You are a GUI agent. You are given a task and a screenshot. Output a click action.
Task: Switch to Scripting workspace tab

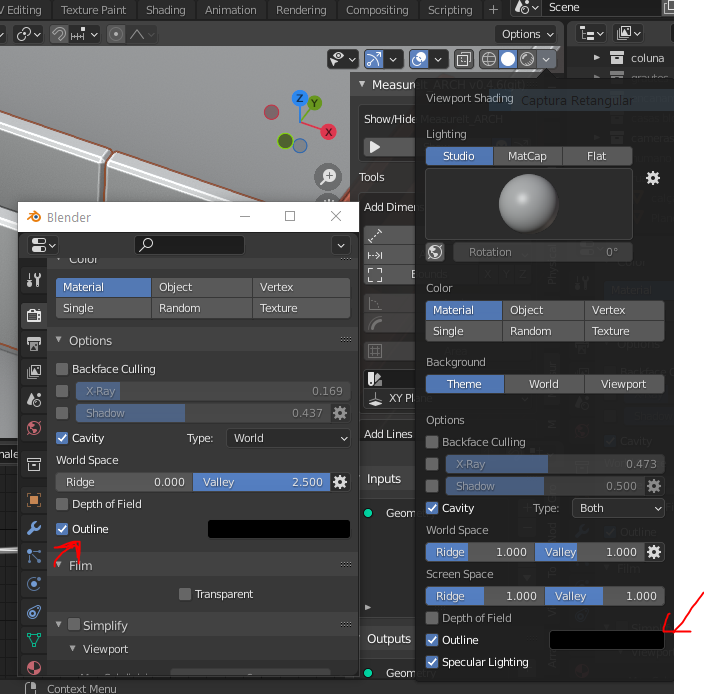pyautogui.click(x=450, y=10)
